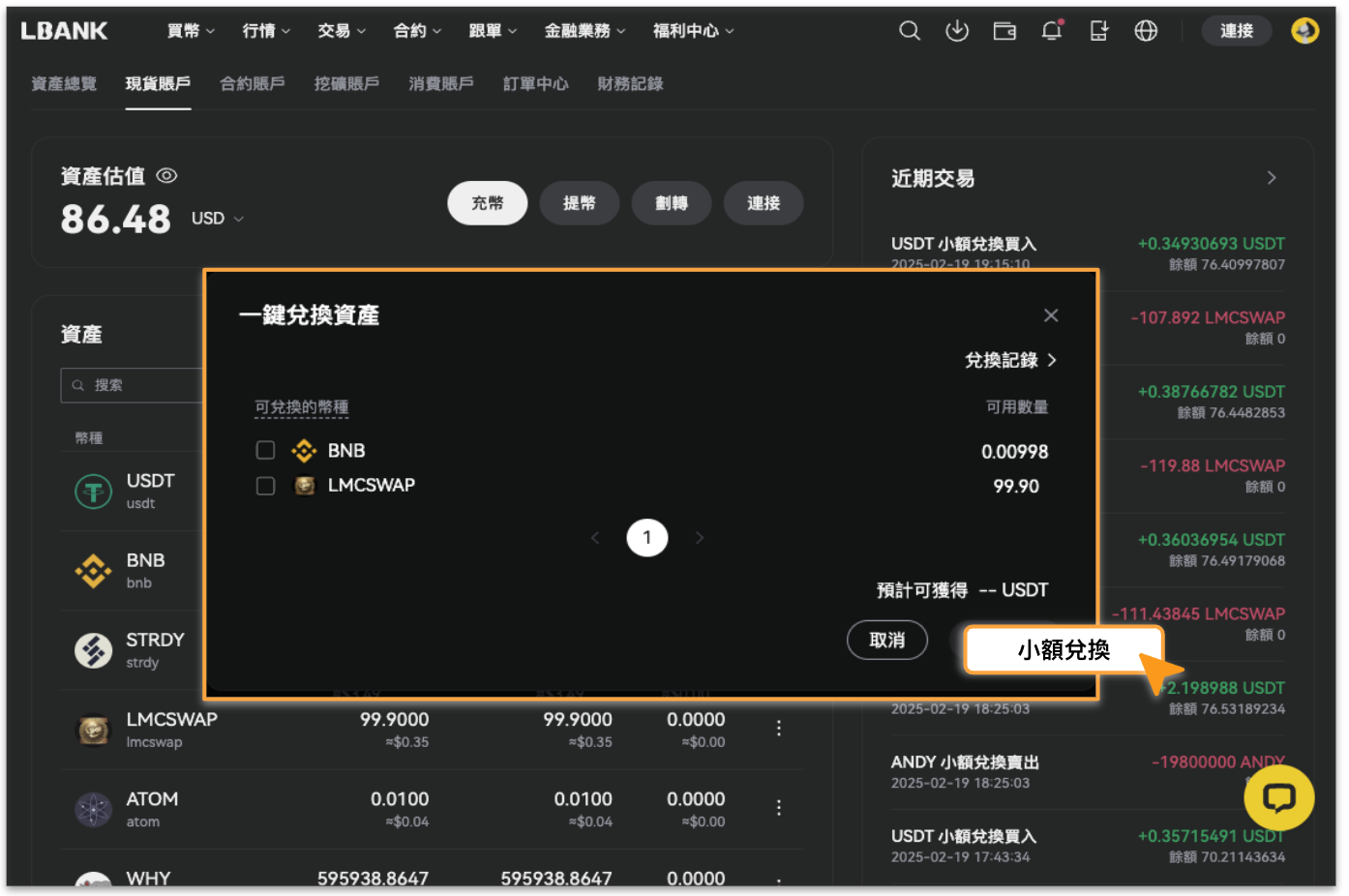Expand the 金融業務 dropdown menu
This screenshot has height=896, width=1349.
[x=585, y=31]
